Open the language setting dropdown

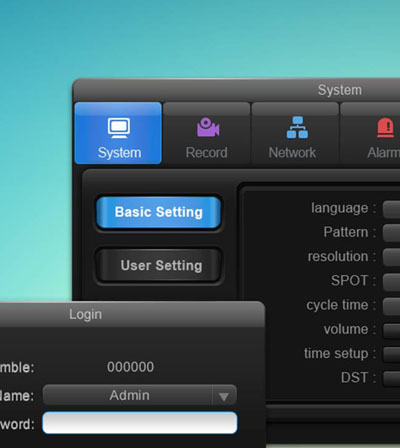tap(392, 209)
